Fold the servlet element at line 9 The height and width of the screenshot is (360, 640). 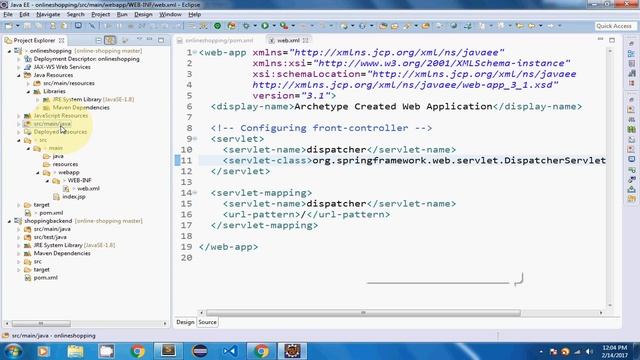(195, 139)
